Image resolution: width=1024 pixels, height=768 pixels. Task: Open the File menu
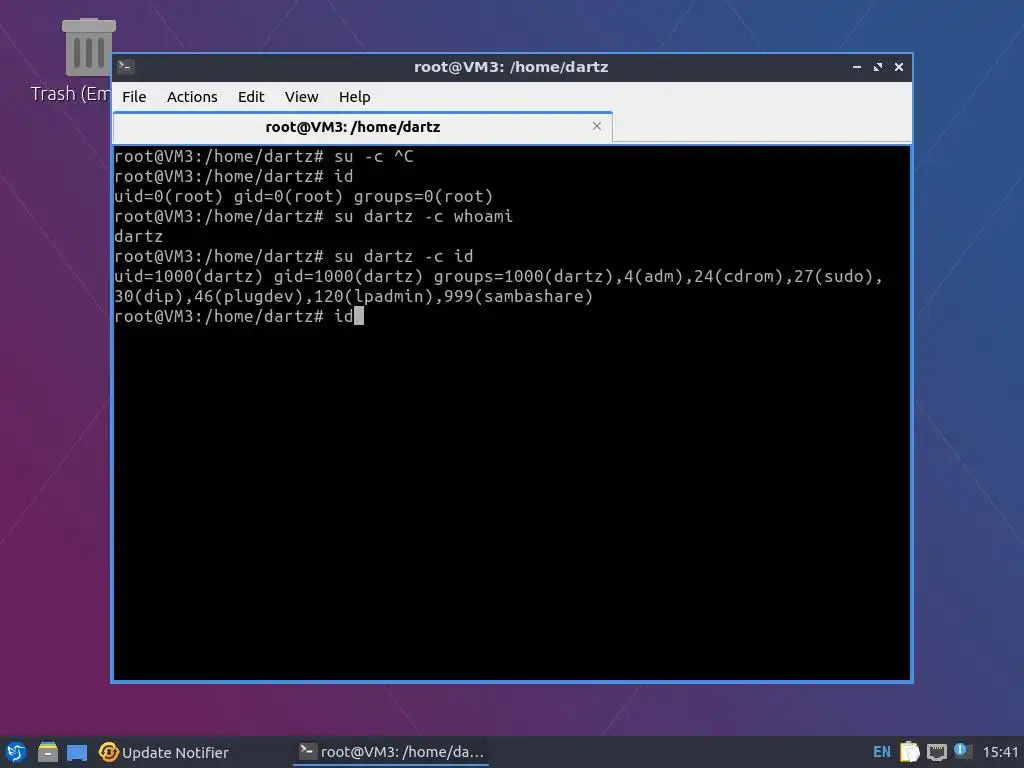(134, 97)
